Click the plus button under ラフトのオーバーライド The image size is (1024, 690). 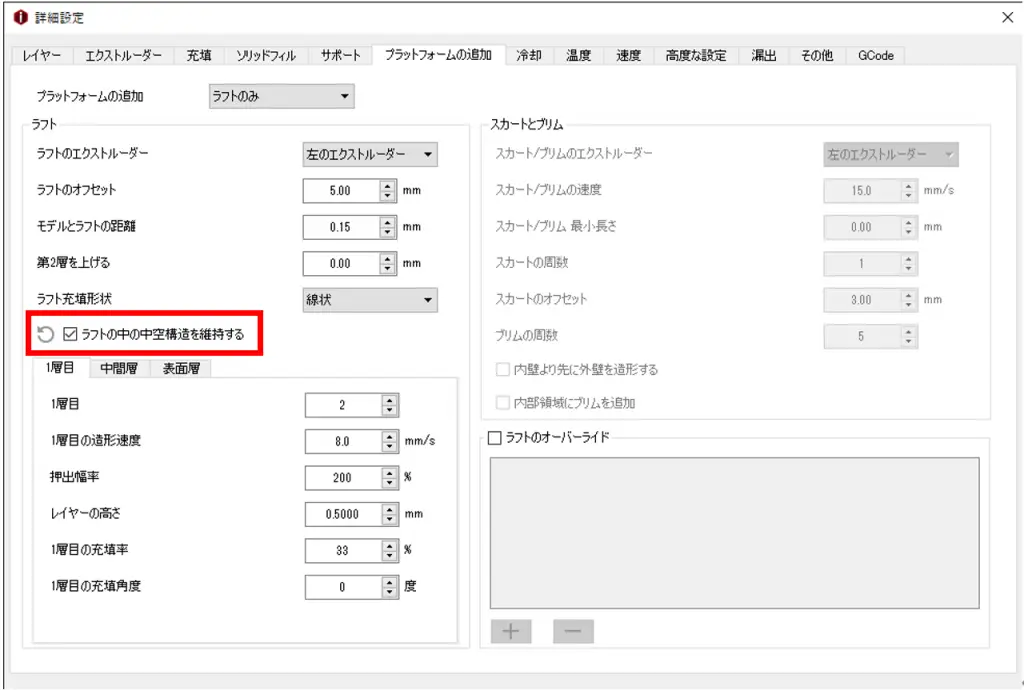tap(510, 632)
